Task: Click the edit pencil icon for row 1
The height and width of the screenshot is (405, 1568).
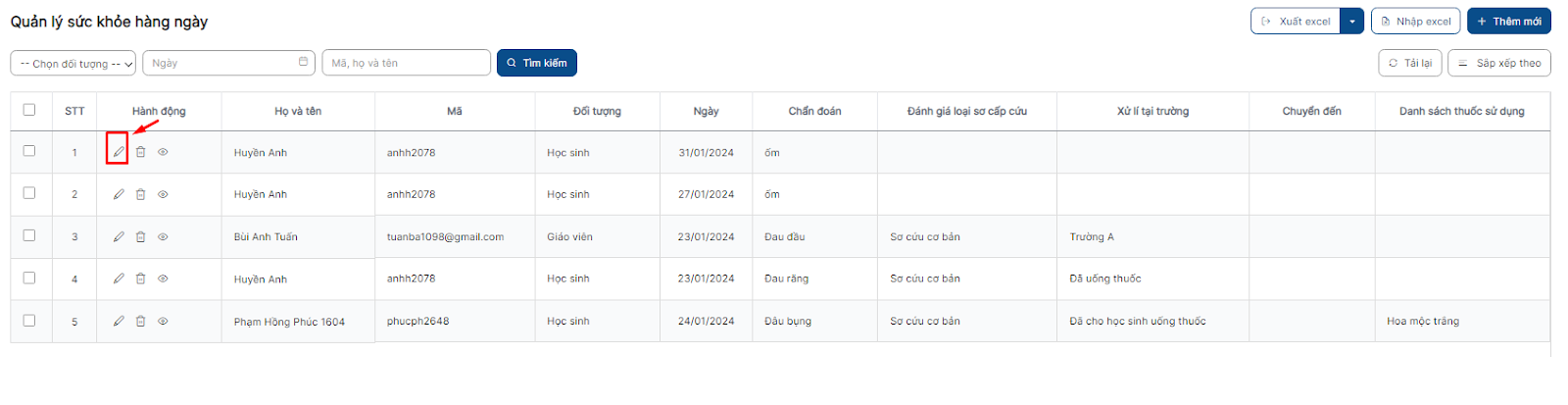Action: click(x=118, y=152)
